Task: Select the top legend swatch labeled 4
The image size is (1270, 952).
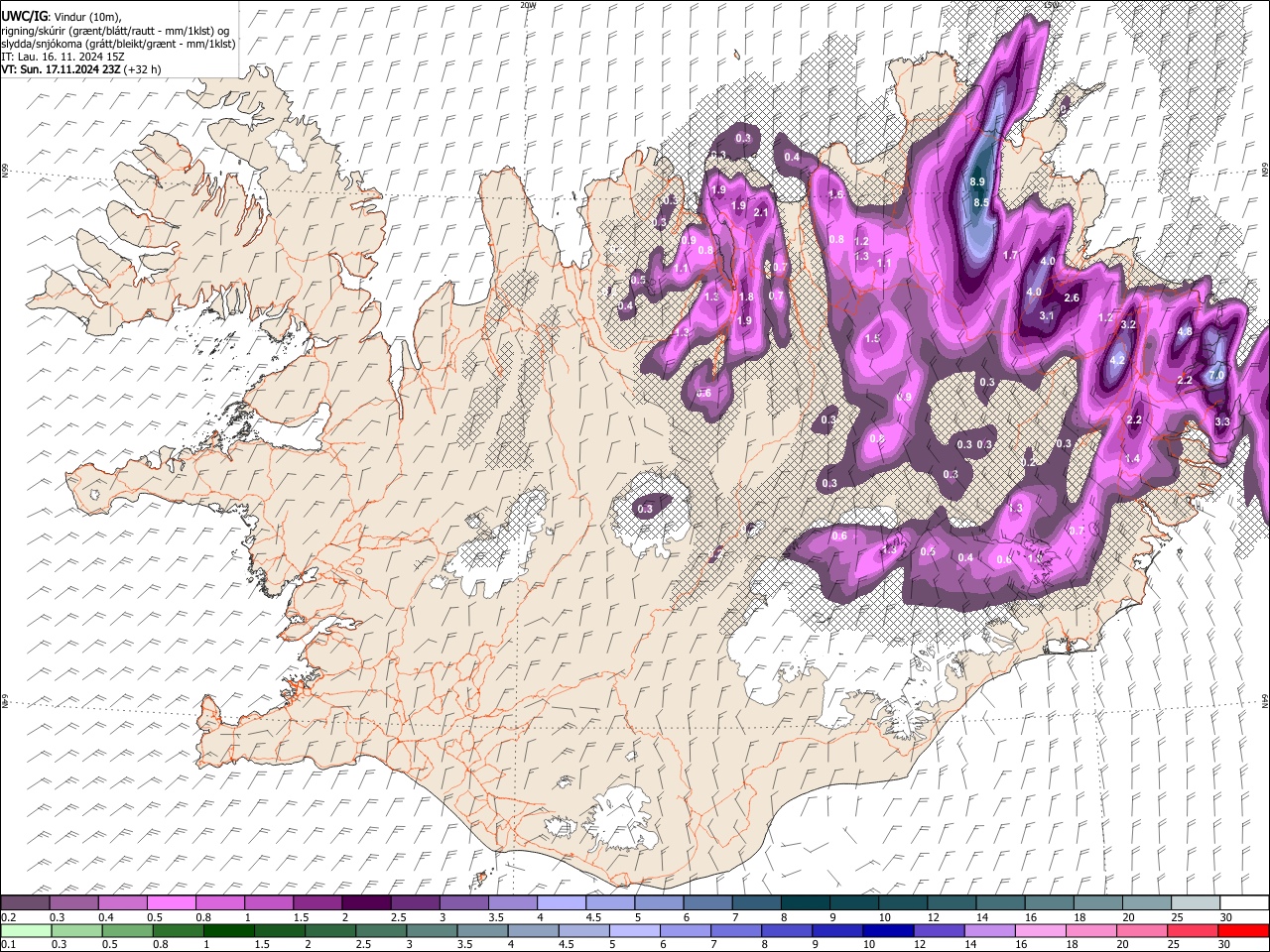Action: (561, 902)
